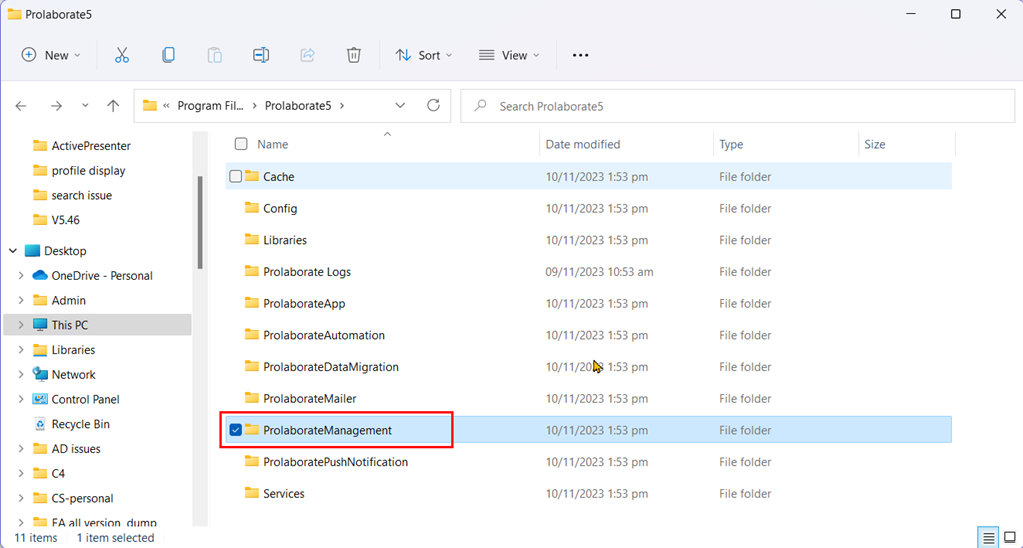Click the magnifier icon in search box
This screenshot has height=548, width=1023.
481,106
